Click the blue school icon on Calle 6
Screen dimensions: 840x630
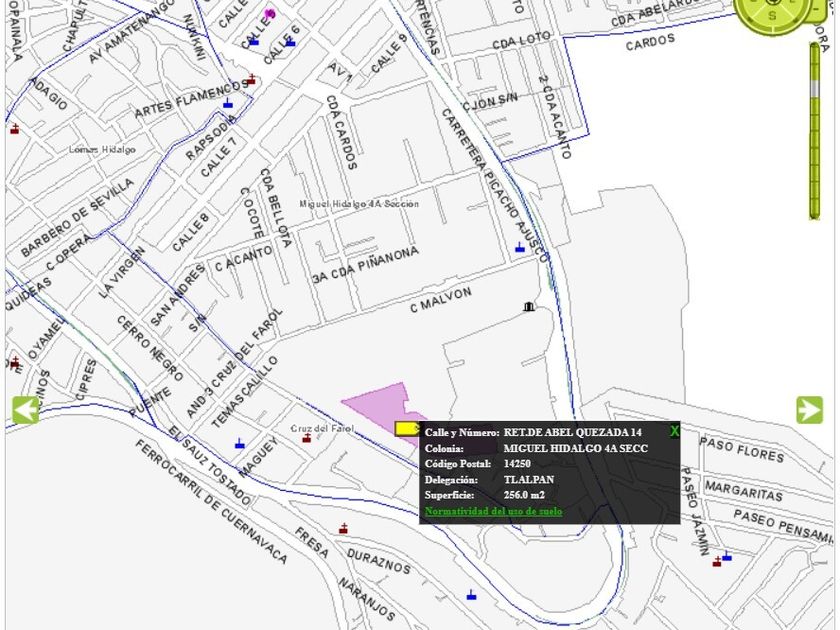290,42
